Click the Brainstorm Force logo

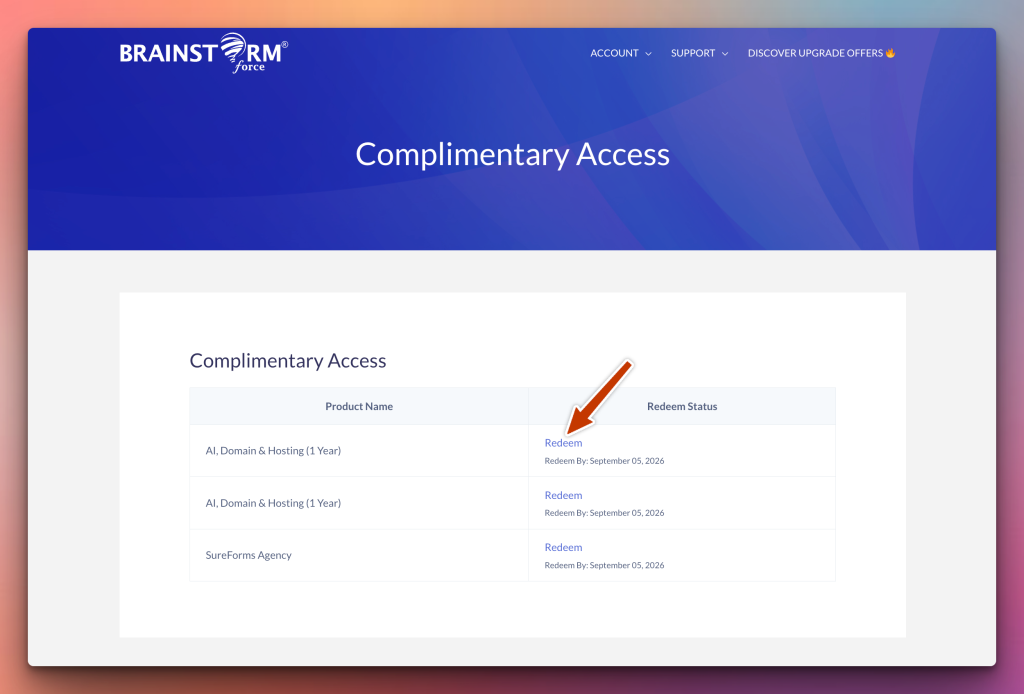click(x=204, y=53)
